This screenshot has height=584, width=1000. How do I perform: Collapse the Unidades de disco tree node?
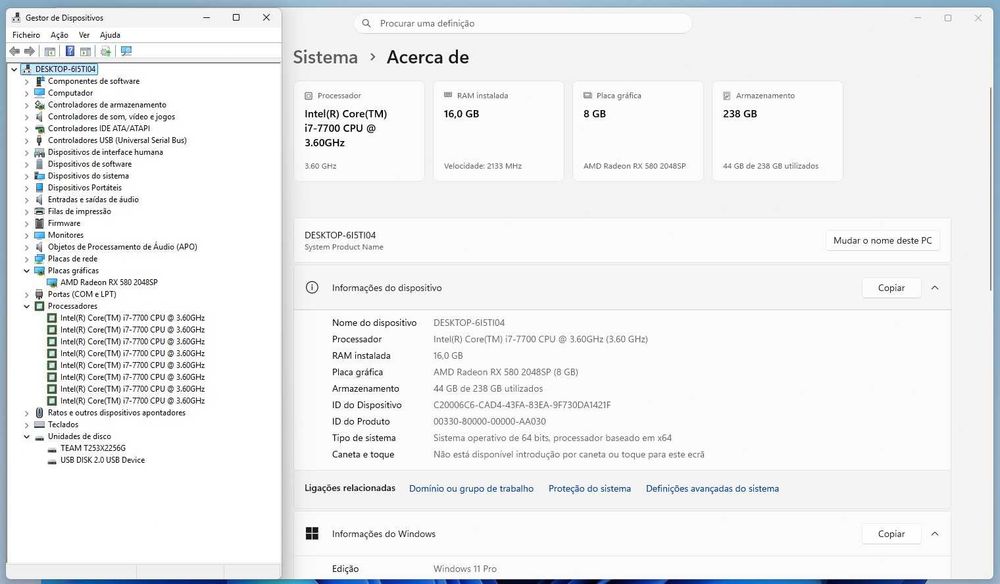tap(27, 437)
